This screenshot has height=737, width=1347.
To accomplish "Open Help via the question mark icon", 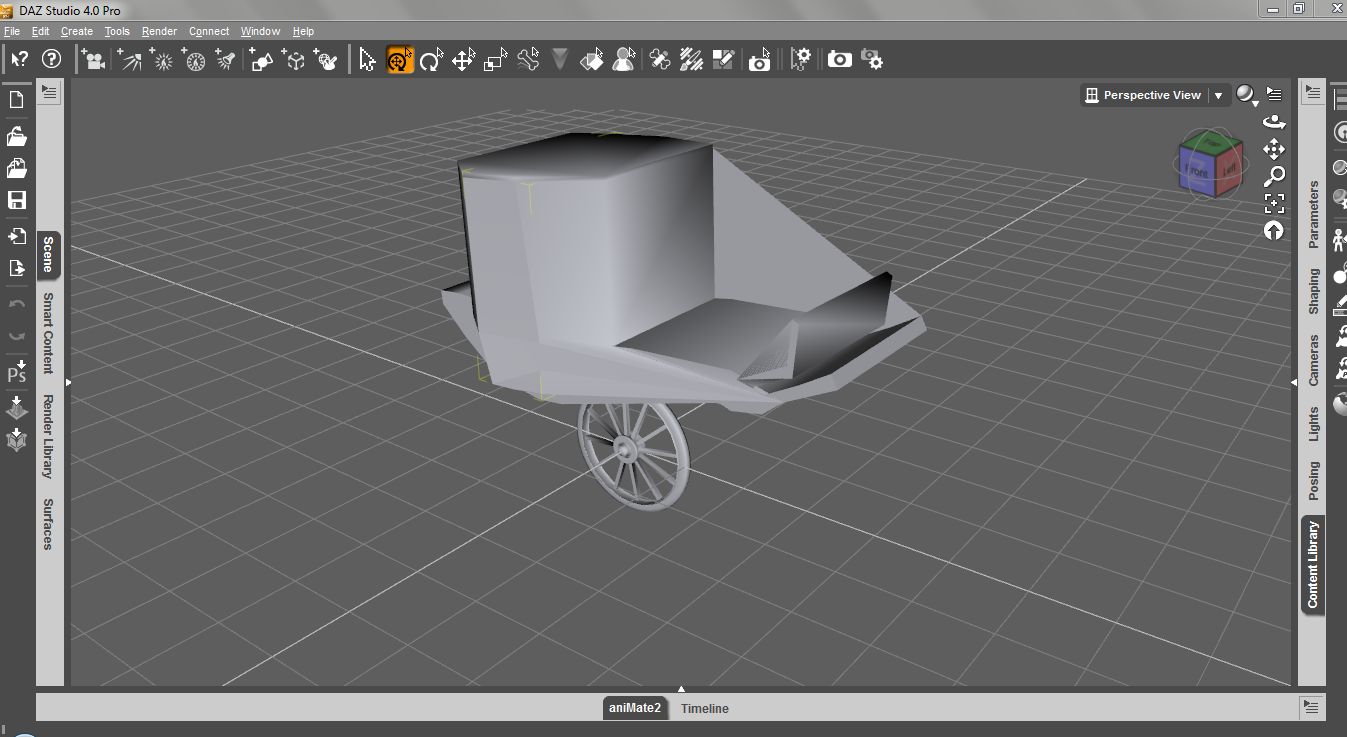I will point(51,59).
